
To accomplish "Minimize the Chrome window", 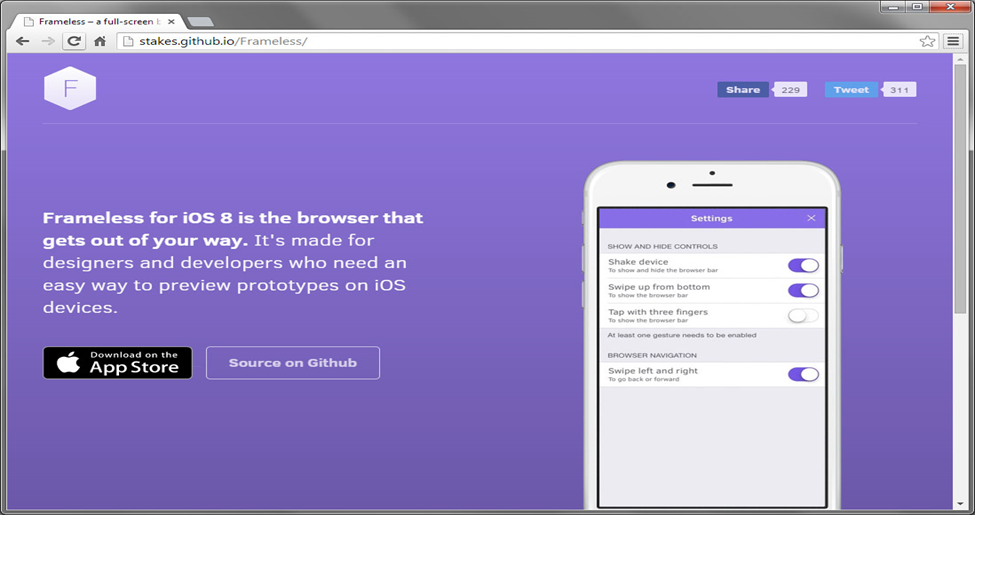I will click(893, 6).
